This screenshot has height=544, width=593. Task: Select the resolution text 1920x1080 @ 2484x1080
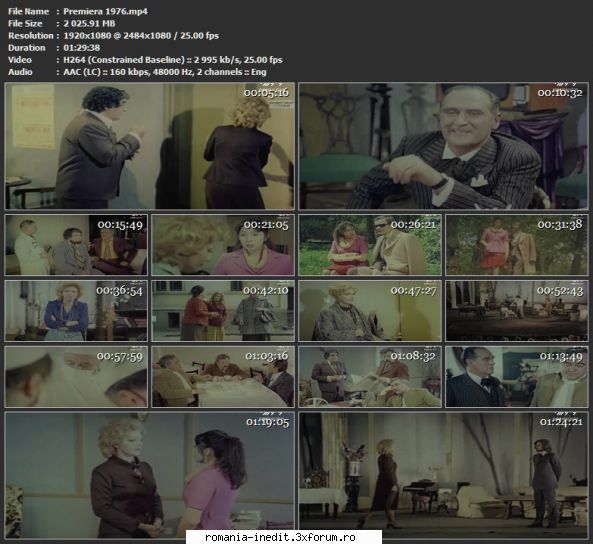coord(117,36)
